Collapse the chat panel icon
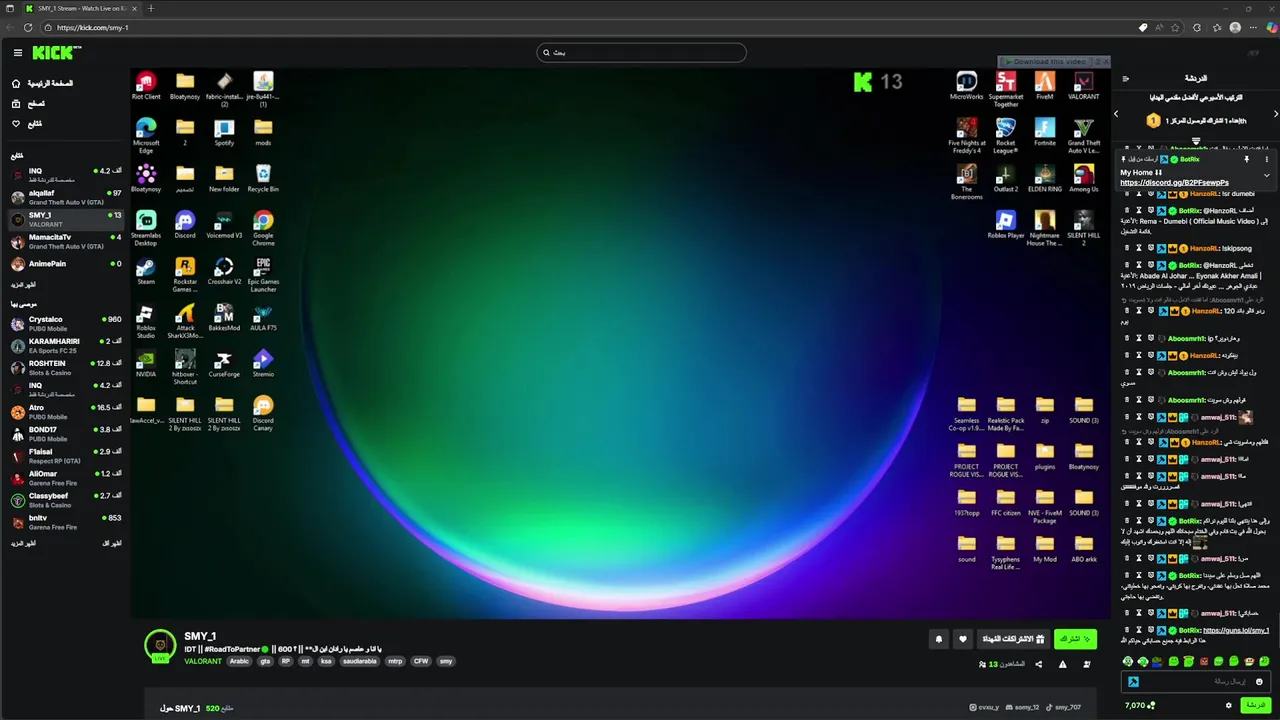 1125,78
